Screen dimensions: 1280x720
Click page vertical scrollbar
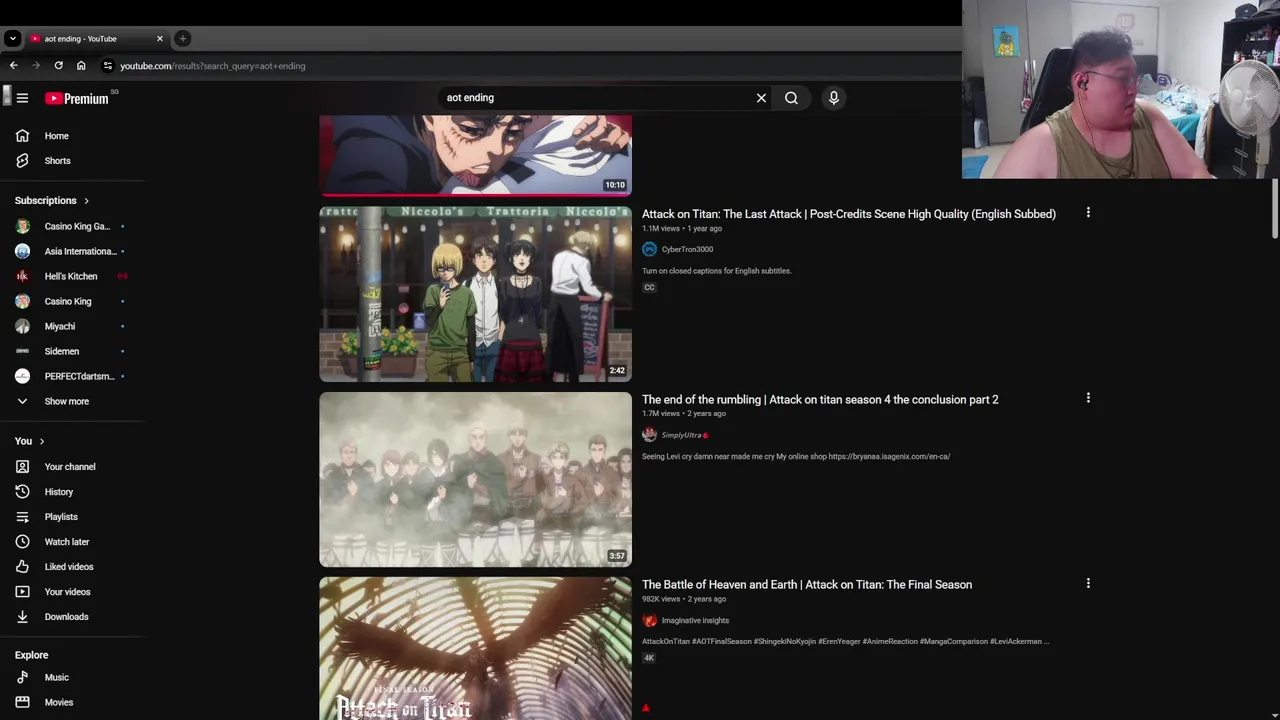(x=1275, y=210)
